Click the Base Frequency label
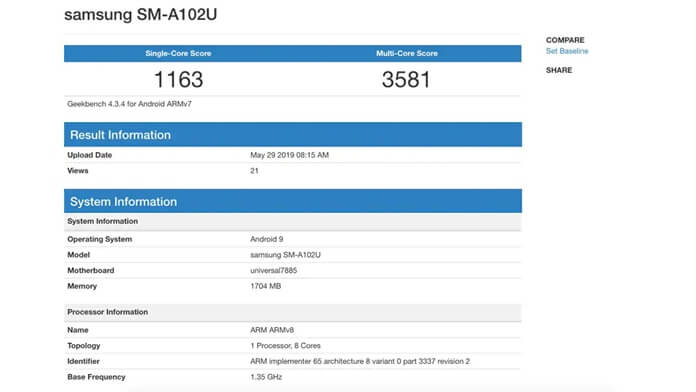 [96, 377]
